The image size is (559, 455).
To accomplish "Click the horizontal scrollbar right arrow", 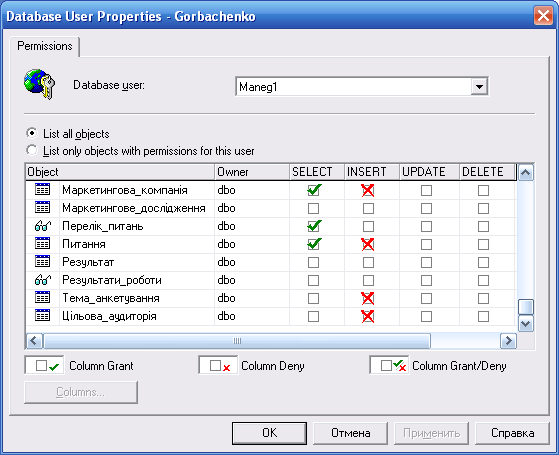I will [x=508, y=341].
